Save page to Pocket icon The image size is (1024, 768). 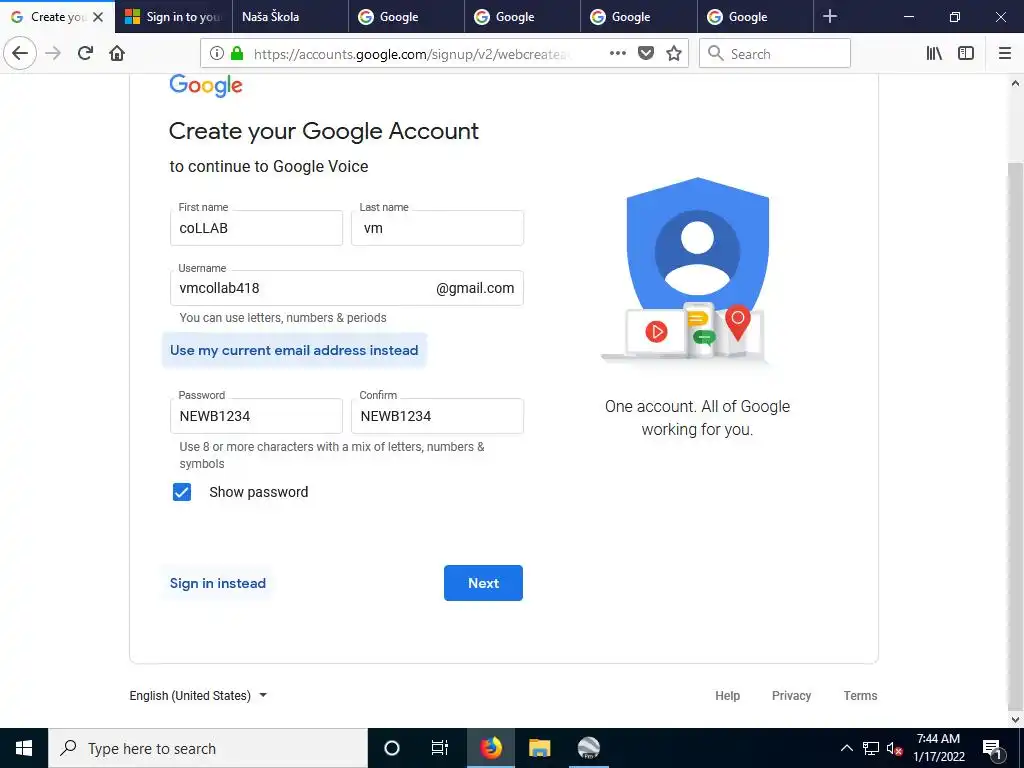(646, 54)
